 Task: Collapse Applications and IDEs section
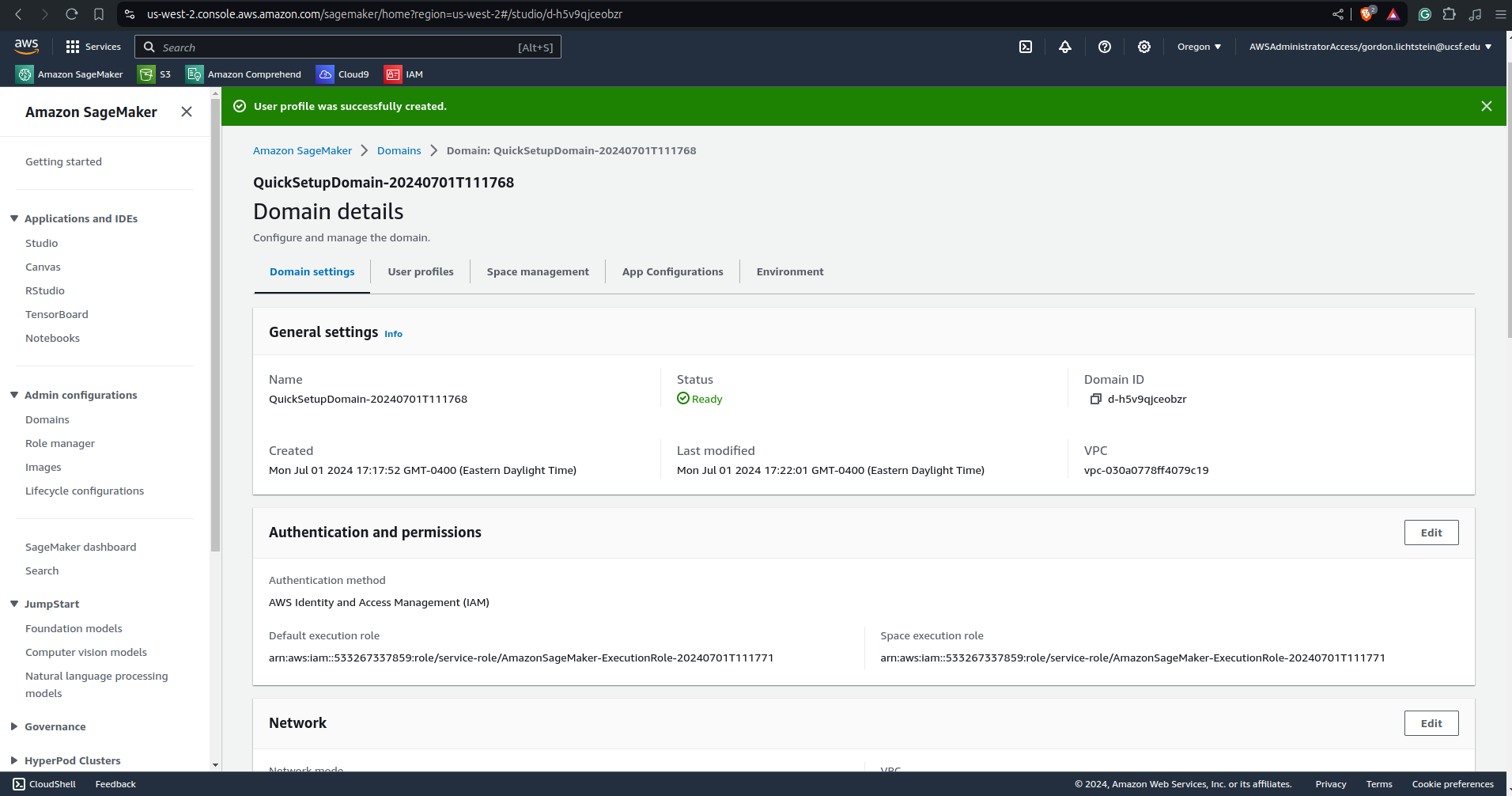tap(14, 218)
